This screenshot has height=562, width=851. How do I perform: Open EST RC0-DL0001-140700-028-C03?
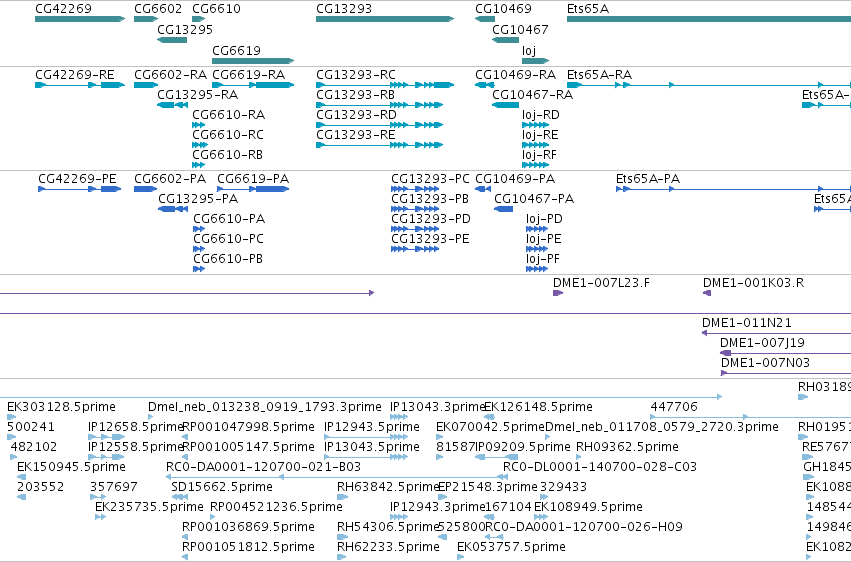505,477
